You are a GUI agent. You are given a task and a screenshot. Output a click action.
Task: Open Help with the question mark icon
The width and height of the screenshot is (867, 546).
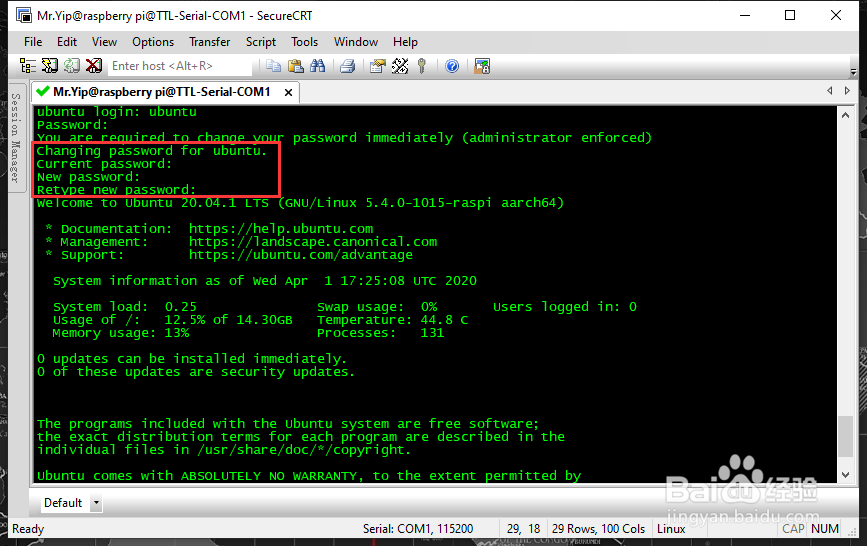(452, 66)
